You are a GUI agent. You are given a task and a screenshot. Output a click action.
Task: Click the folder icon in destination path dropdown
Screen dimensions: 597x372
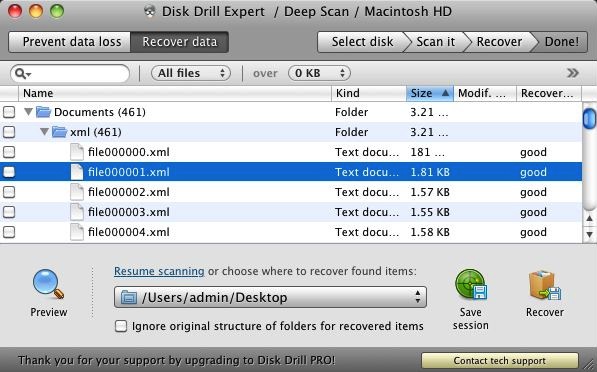[x=129, y=297]
